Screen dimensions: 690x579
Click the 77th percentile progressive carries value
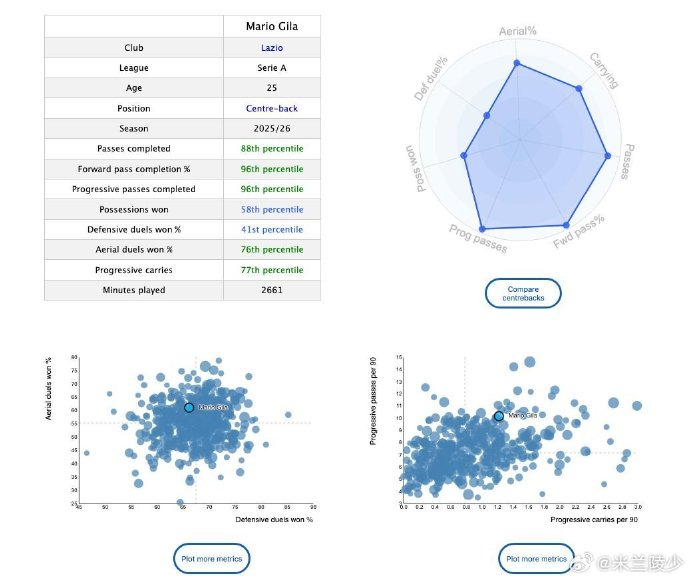click(x=272, y=270)
